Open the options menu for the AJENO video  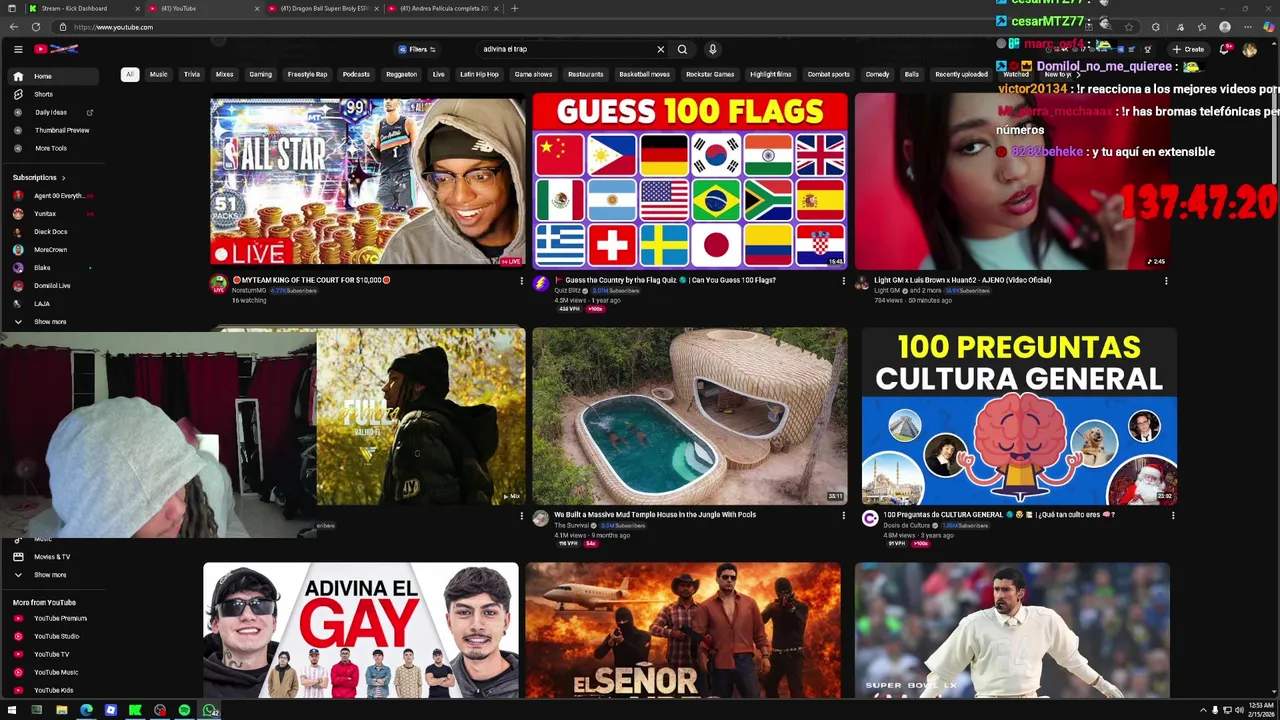[1166, 281]
